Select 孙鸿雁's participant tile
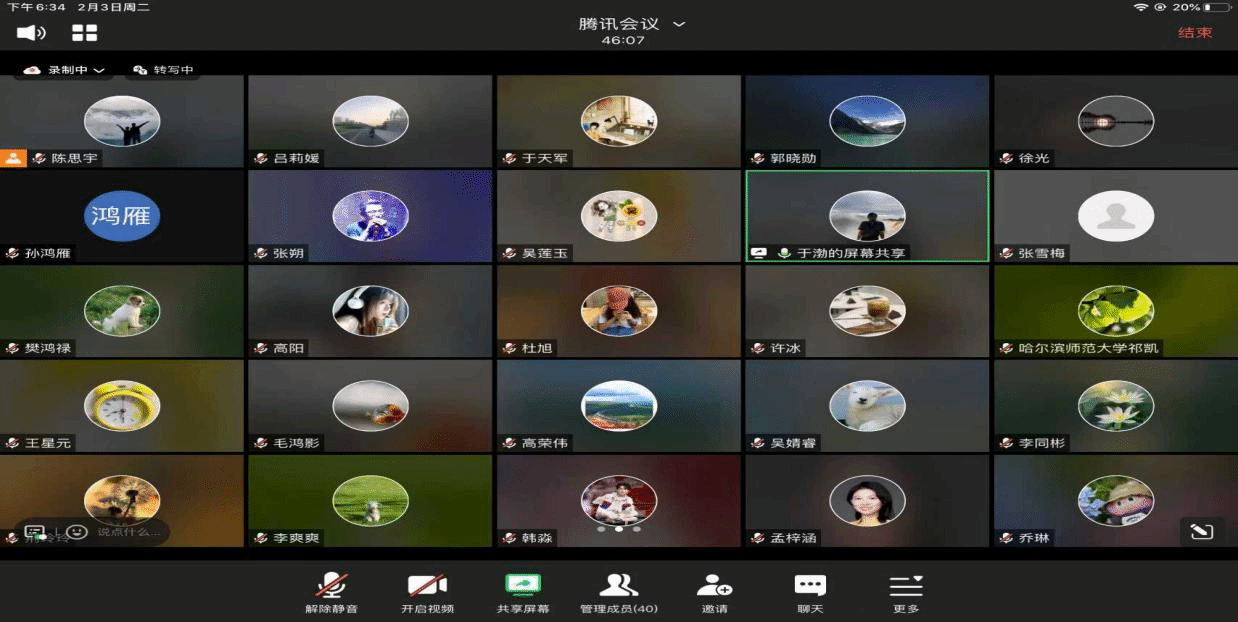The height and width of the screenshot is (622, 1238). click(x=121, y=216)
